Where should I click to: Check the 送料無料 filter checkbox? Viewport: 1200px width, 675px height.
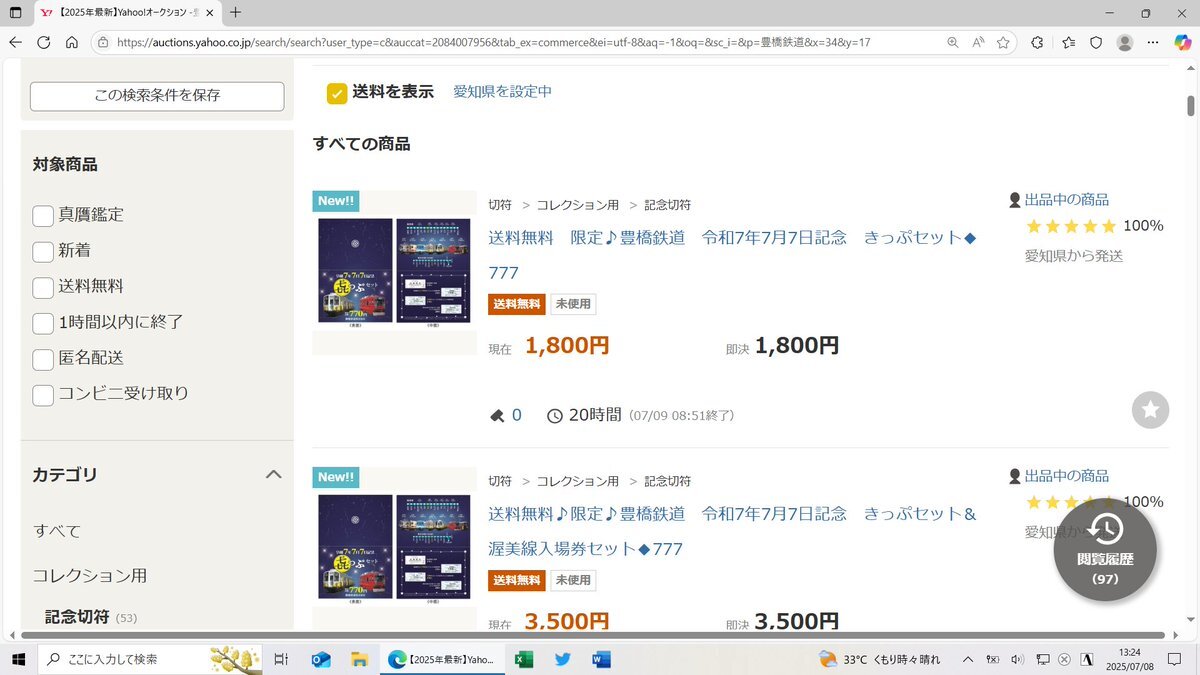(x=43, y=288)
